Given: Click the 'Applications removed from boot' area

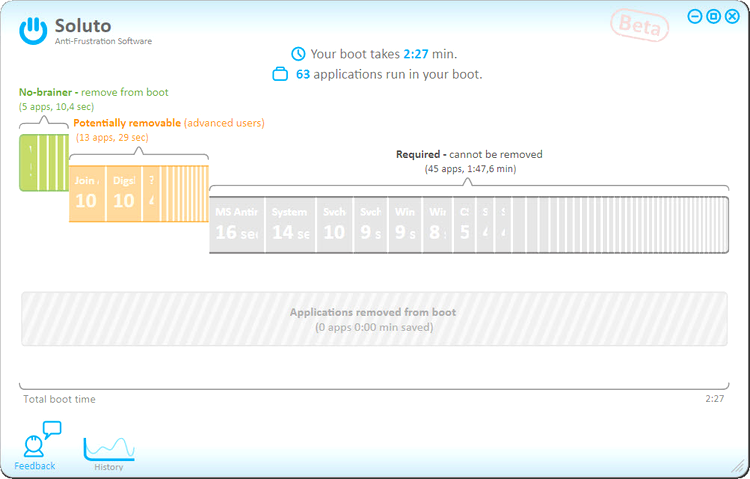Looking at the screenshot, I should (x=375, y=319).
